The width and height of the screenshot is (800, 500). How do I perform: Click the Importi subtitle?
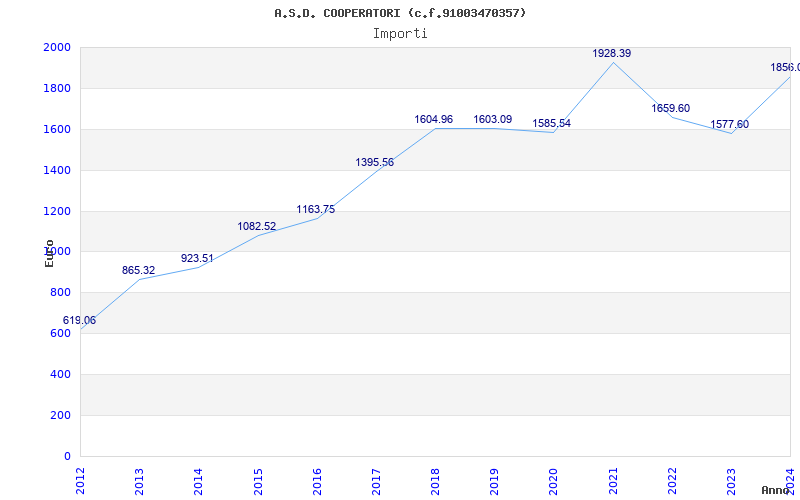tap(400, 33)
